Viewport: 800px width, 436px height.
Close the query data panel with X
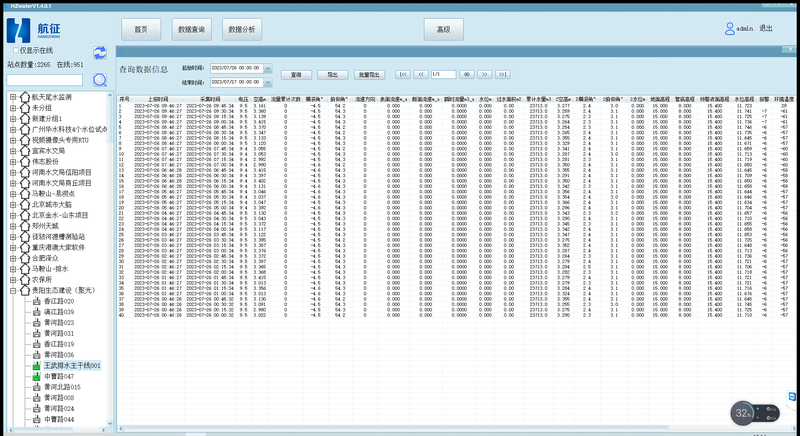(790, 49)
